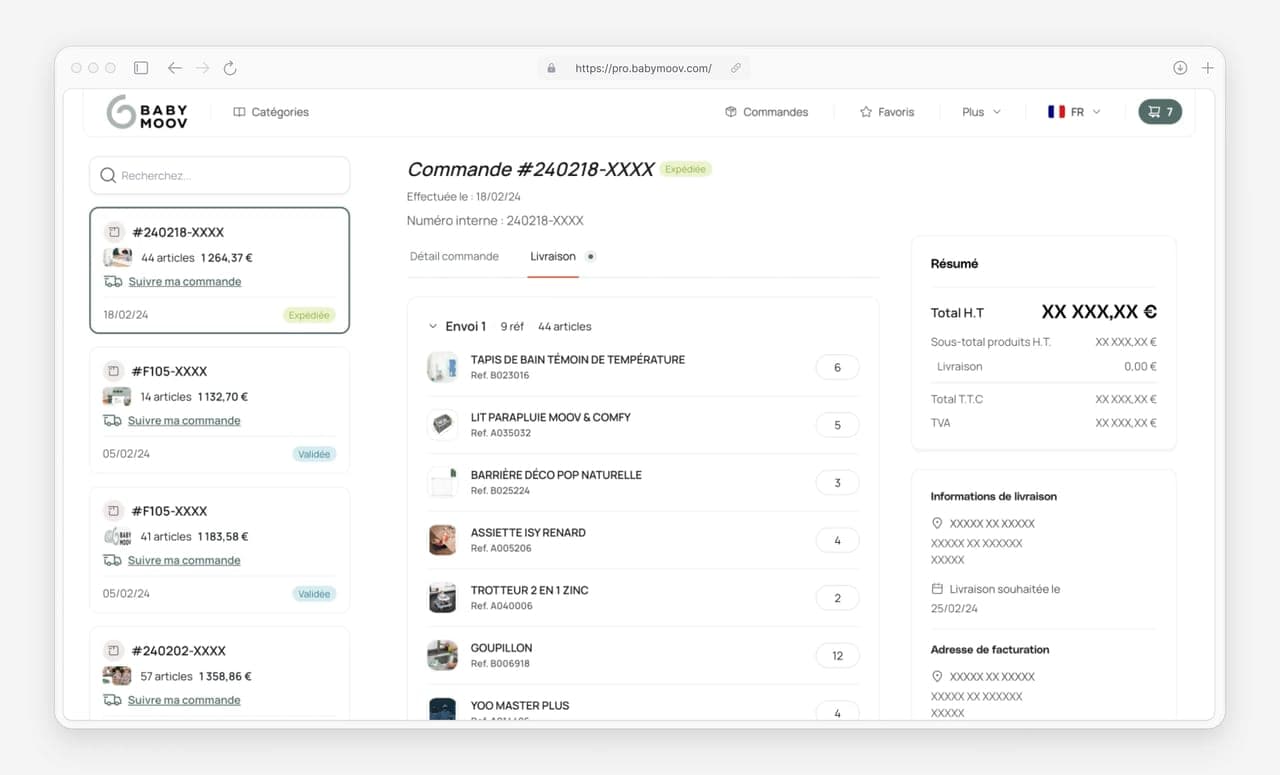Click the thumbnail of the 57 articles order

click(x=118, y=676)
